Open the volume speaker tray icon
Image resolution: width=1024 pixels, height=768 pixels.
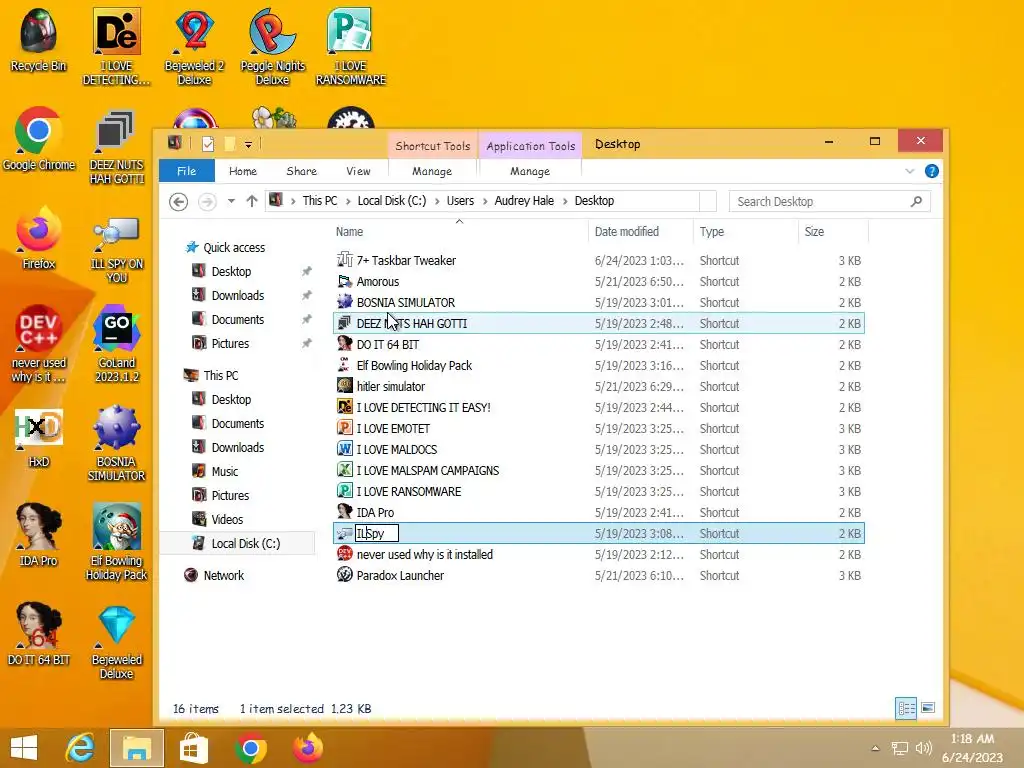(923, 748)
